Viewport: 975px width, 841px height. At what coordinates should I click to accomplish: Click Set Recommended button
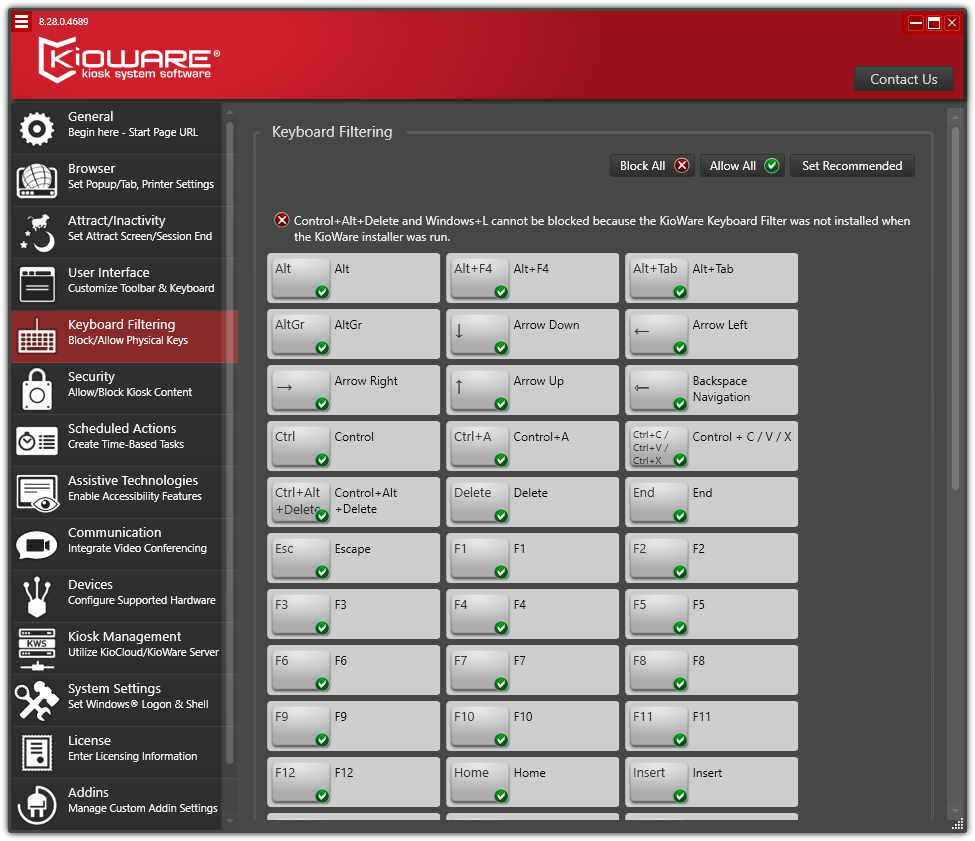(x=852, y=166)
